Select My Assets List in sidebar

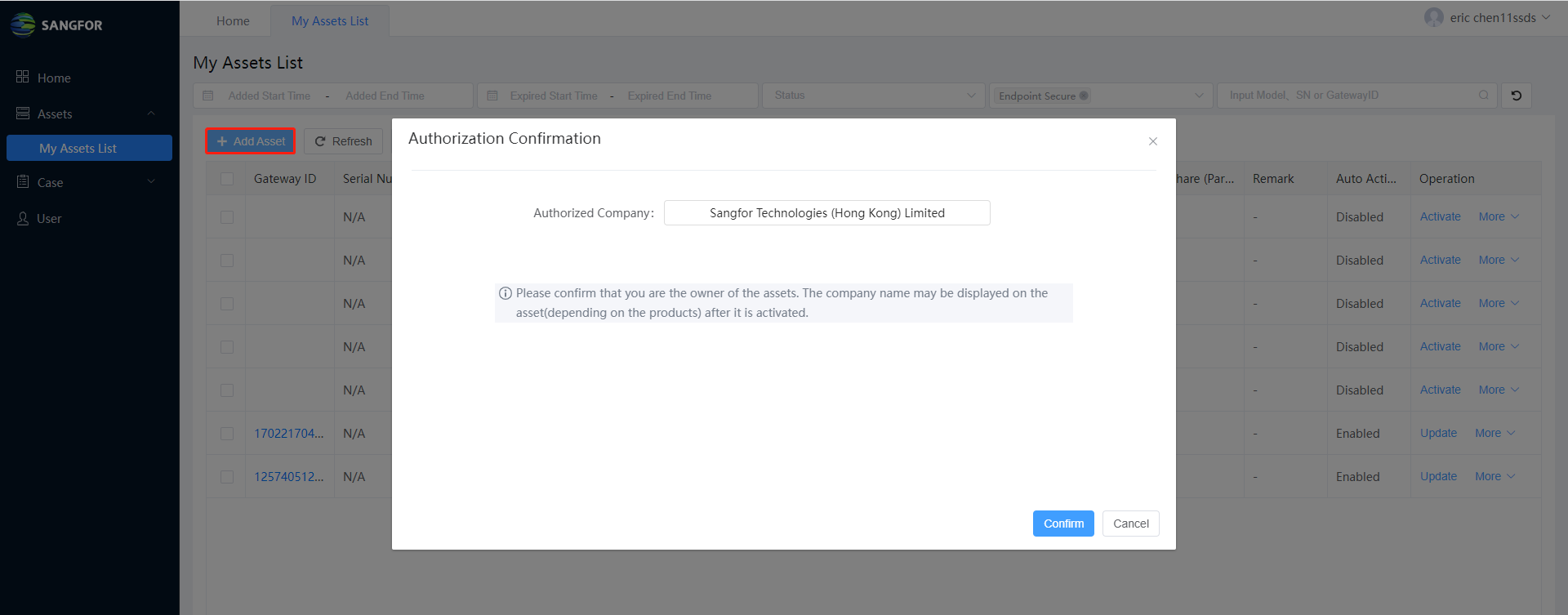(89, 148)
